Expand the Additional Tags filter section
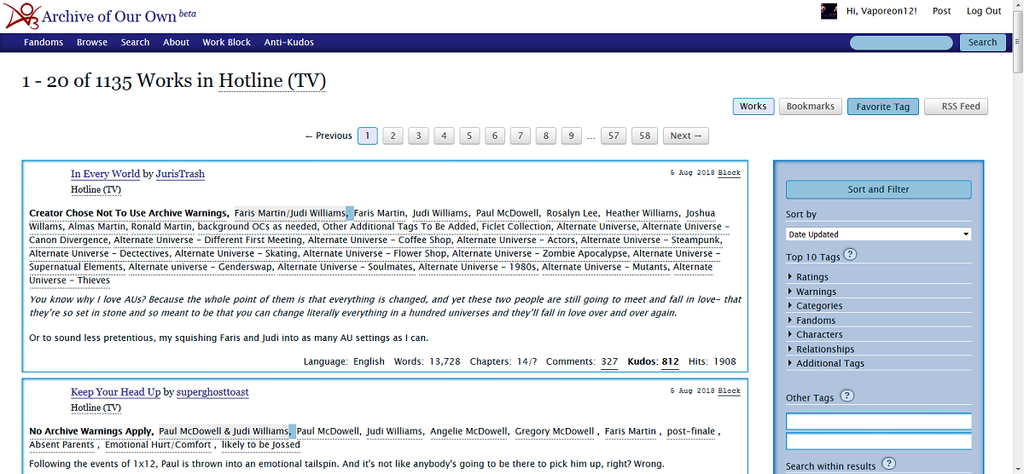Screen dimensions: 1024x474 click(829, 363)
